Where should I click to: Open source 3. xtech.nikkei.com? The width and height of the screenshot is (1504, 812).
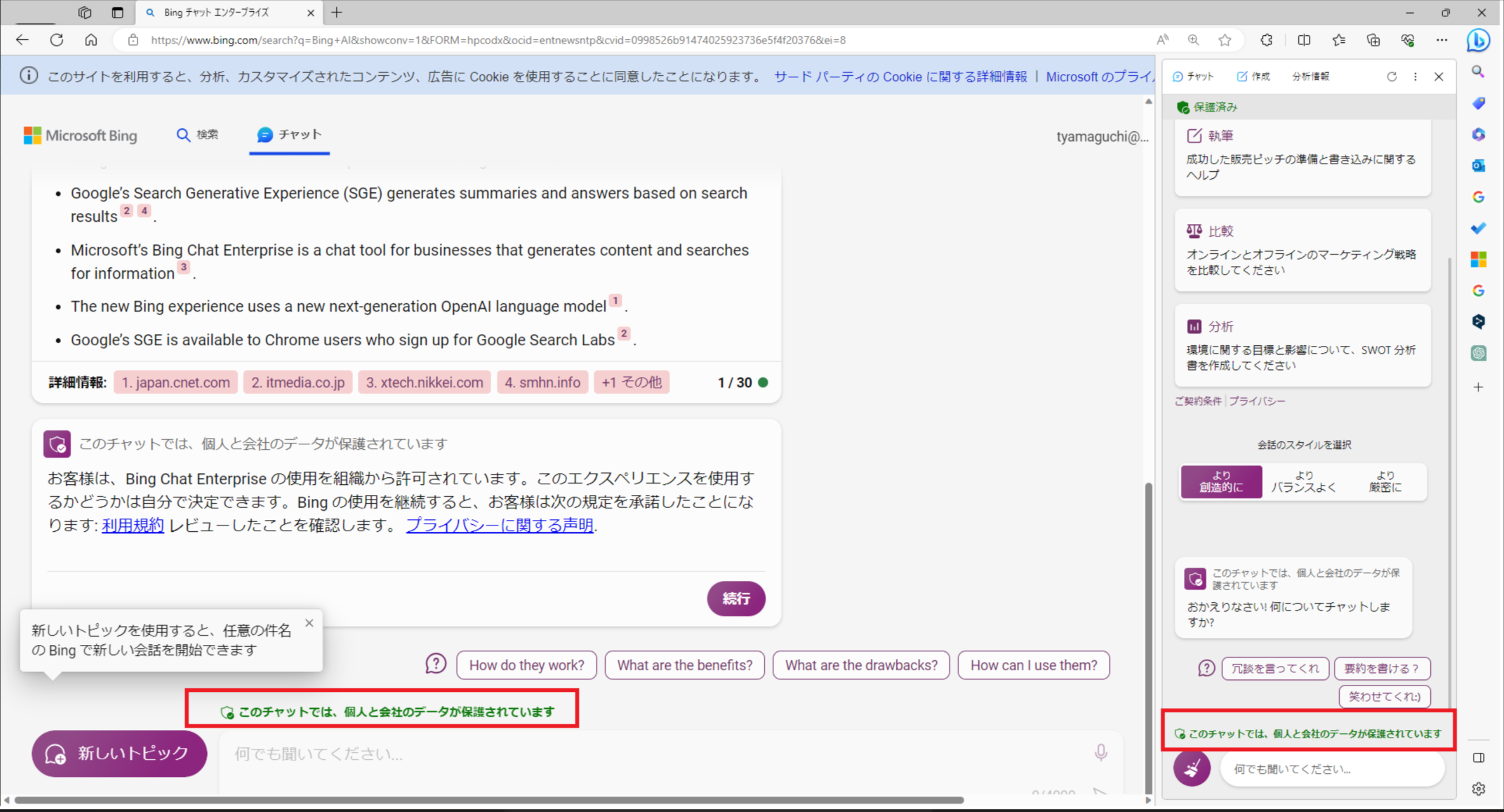pos(425,382)
